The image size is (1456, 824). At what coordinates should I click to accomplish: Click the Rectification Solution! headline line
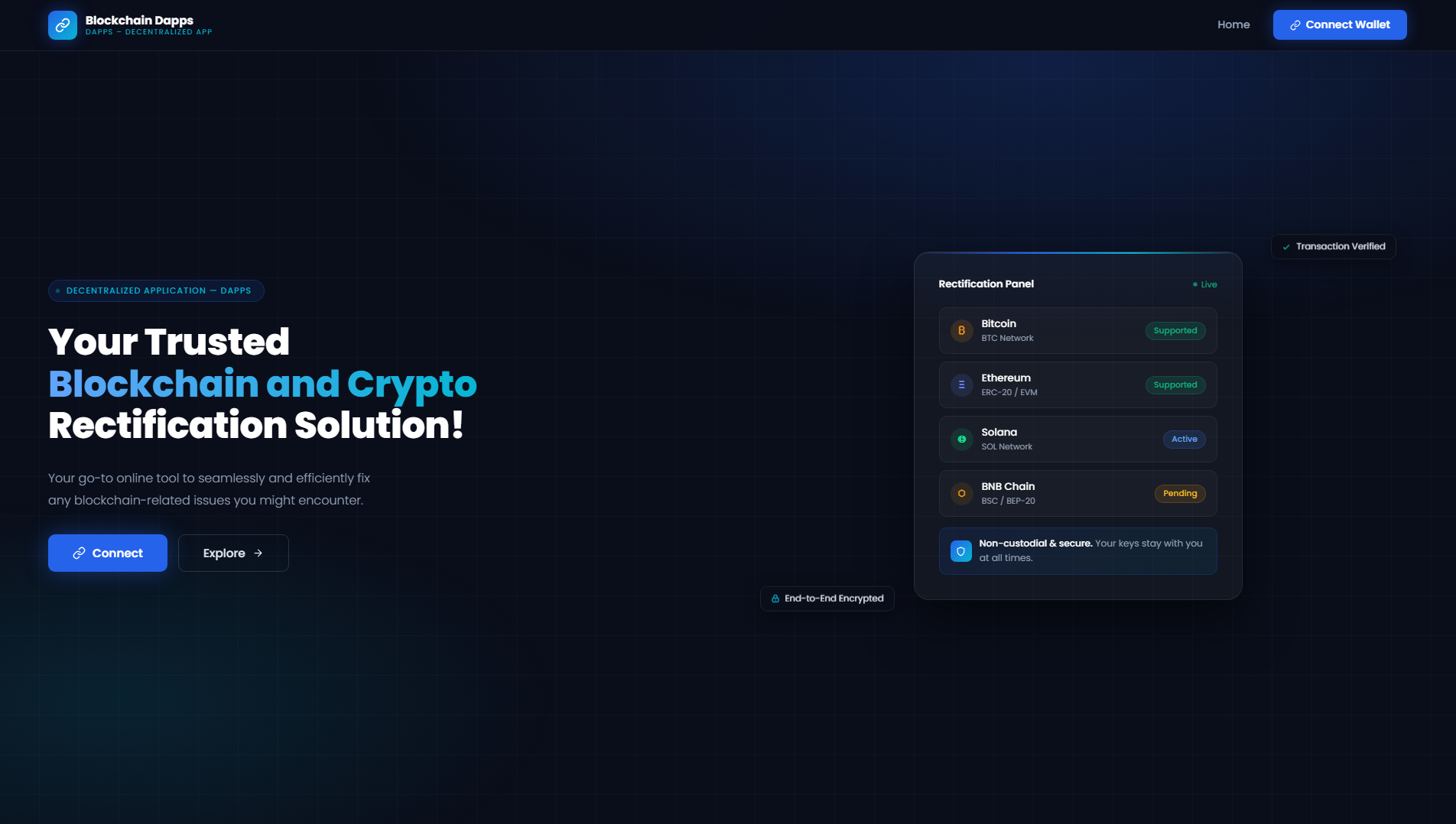[256, 425]
